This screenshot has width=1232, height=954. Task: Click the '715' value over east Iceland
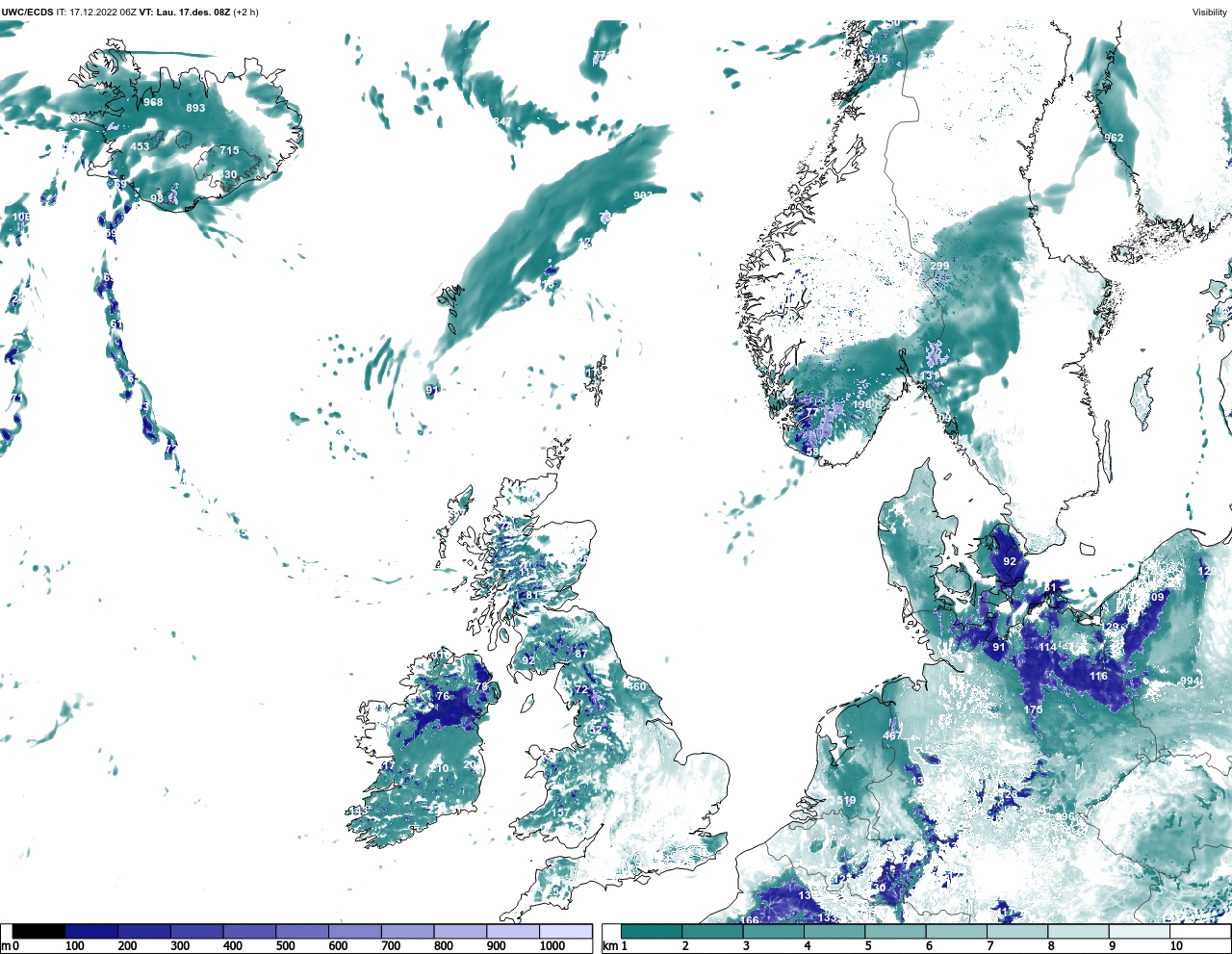point(229,150)
